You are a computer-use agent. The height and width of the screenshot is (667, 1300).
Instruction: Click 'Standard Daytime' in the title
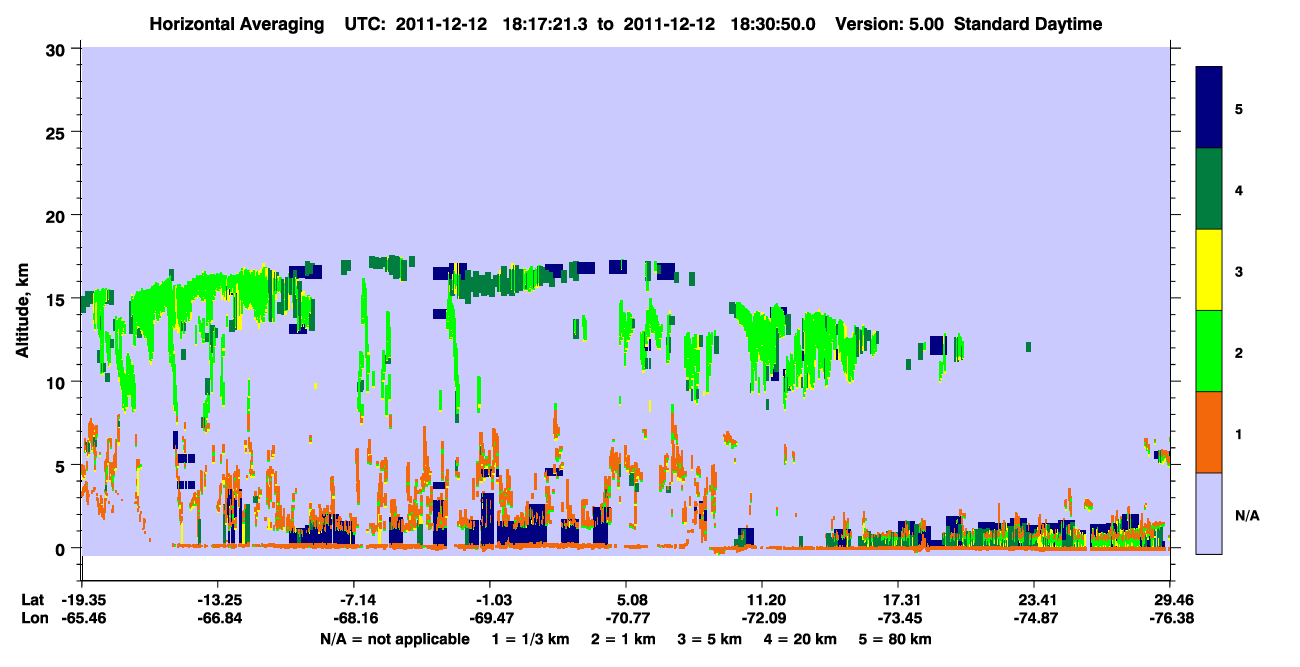(1028, 24)
